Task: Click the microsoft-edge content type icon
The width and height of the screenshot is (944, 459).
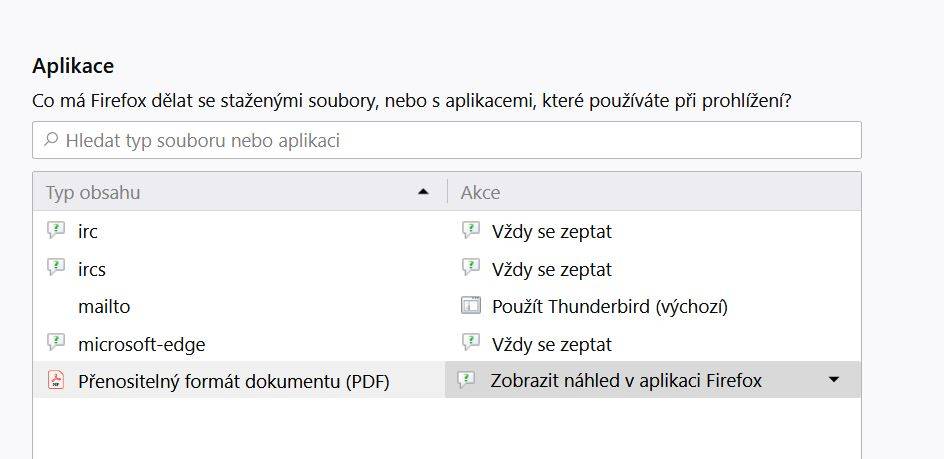Action: click(x=55, y=343)
